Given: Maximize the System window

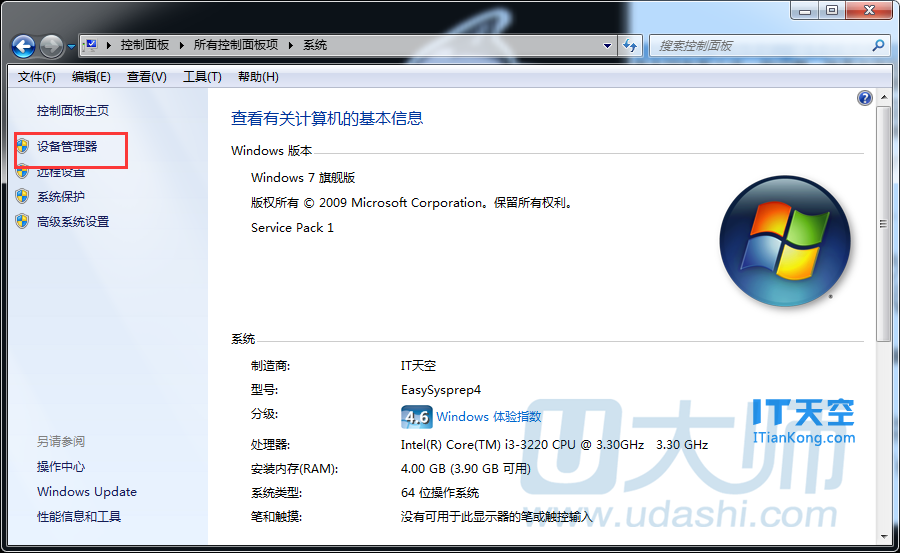Looking at the screenshot, I should (832, 10).
